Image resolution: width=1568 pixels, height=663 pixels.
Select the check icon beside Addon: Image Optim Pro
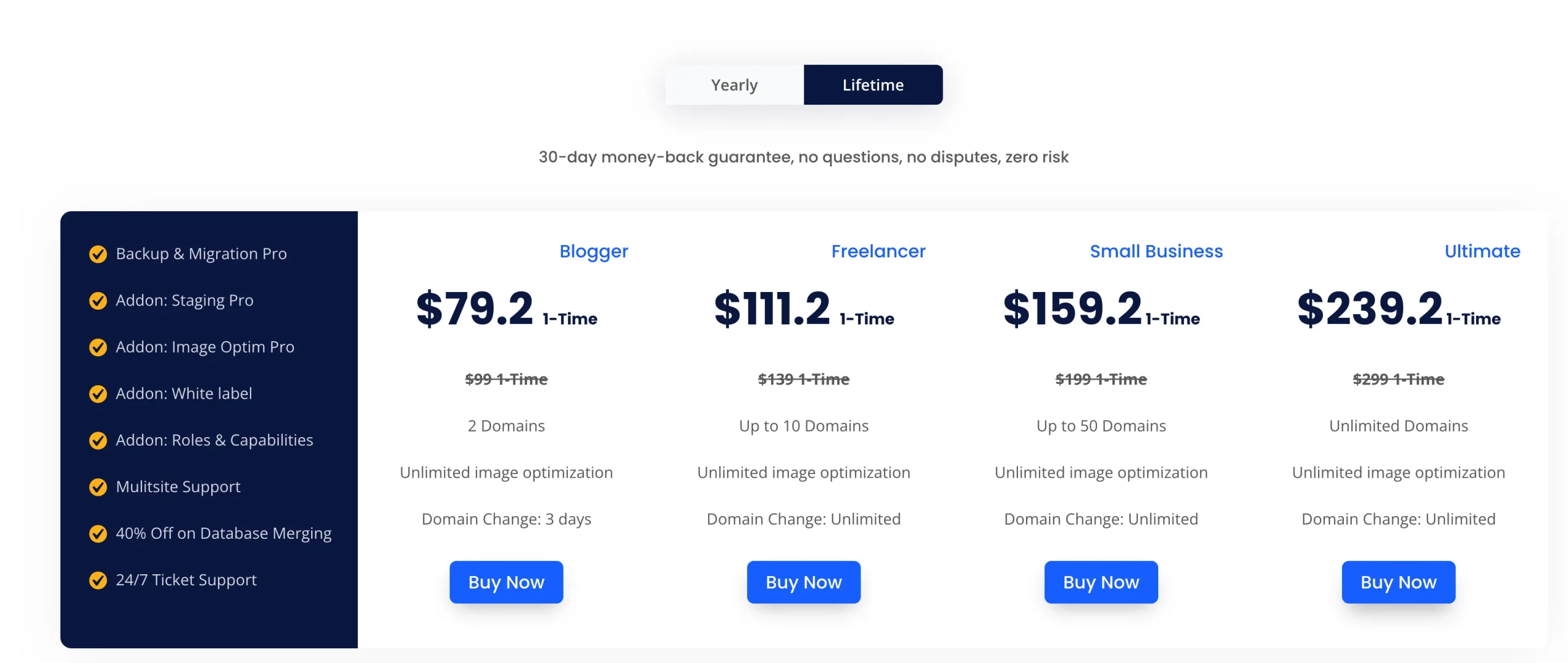click(x=98, y=347)
